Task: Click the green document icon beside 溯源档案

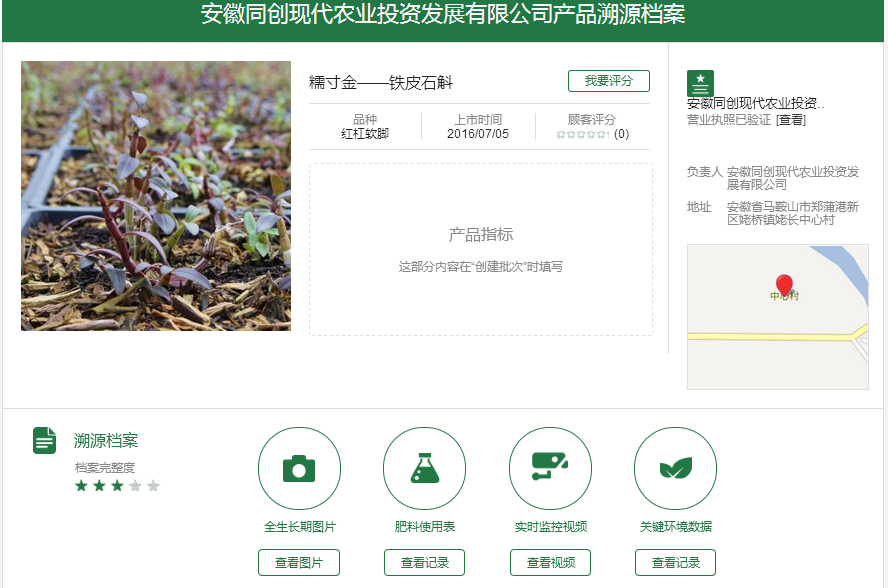Action: pos(45,440)
